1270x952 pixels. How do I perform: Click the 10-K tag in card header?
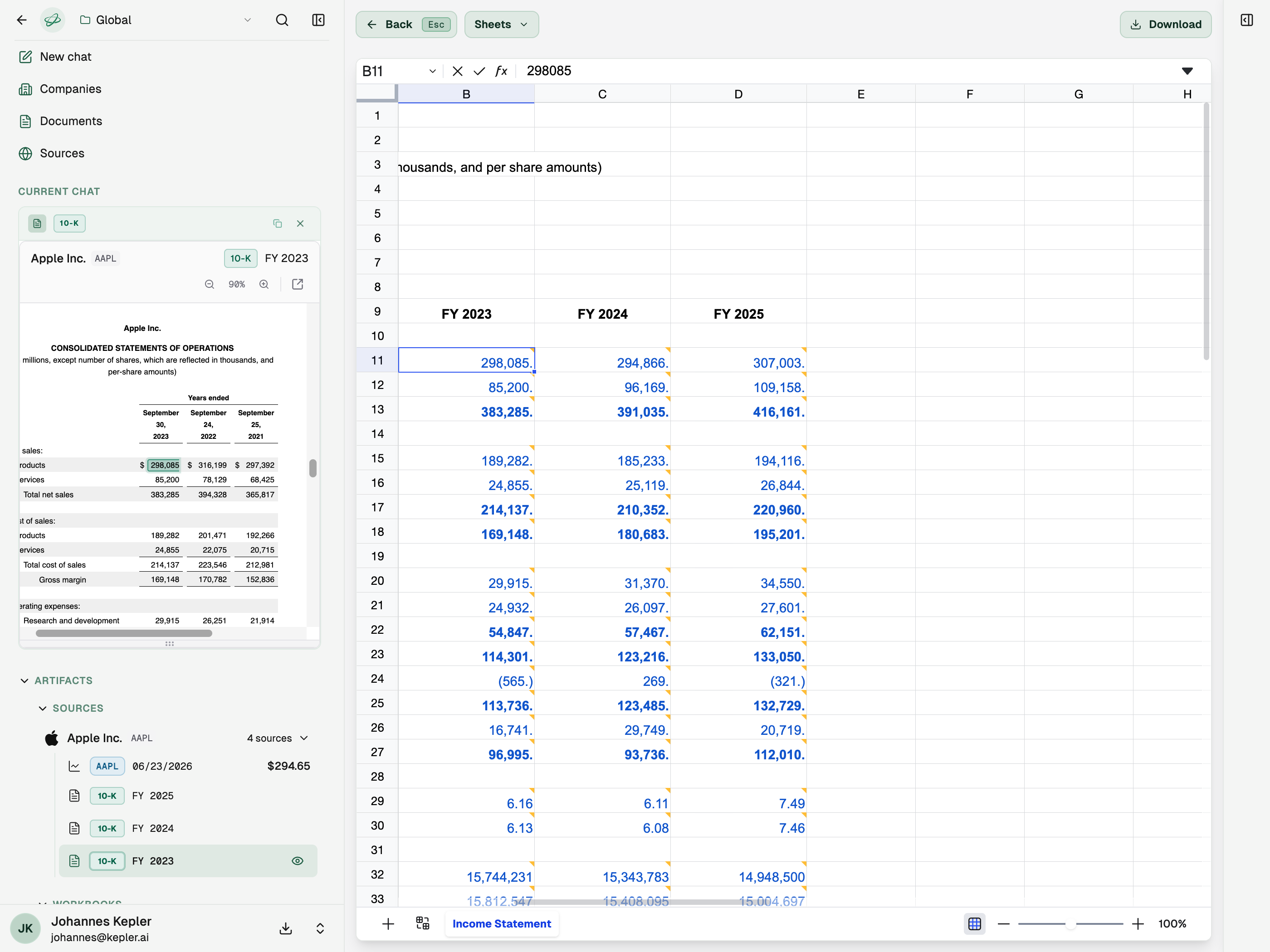69,223
